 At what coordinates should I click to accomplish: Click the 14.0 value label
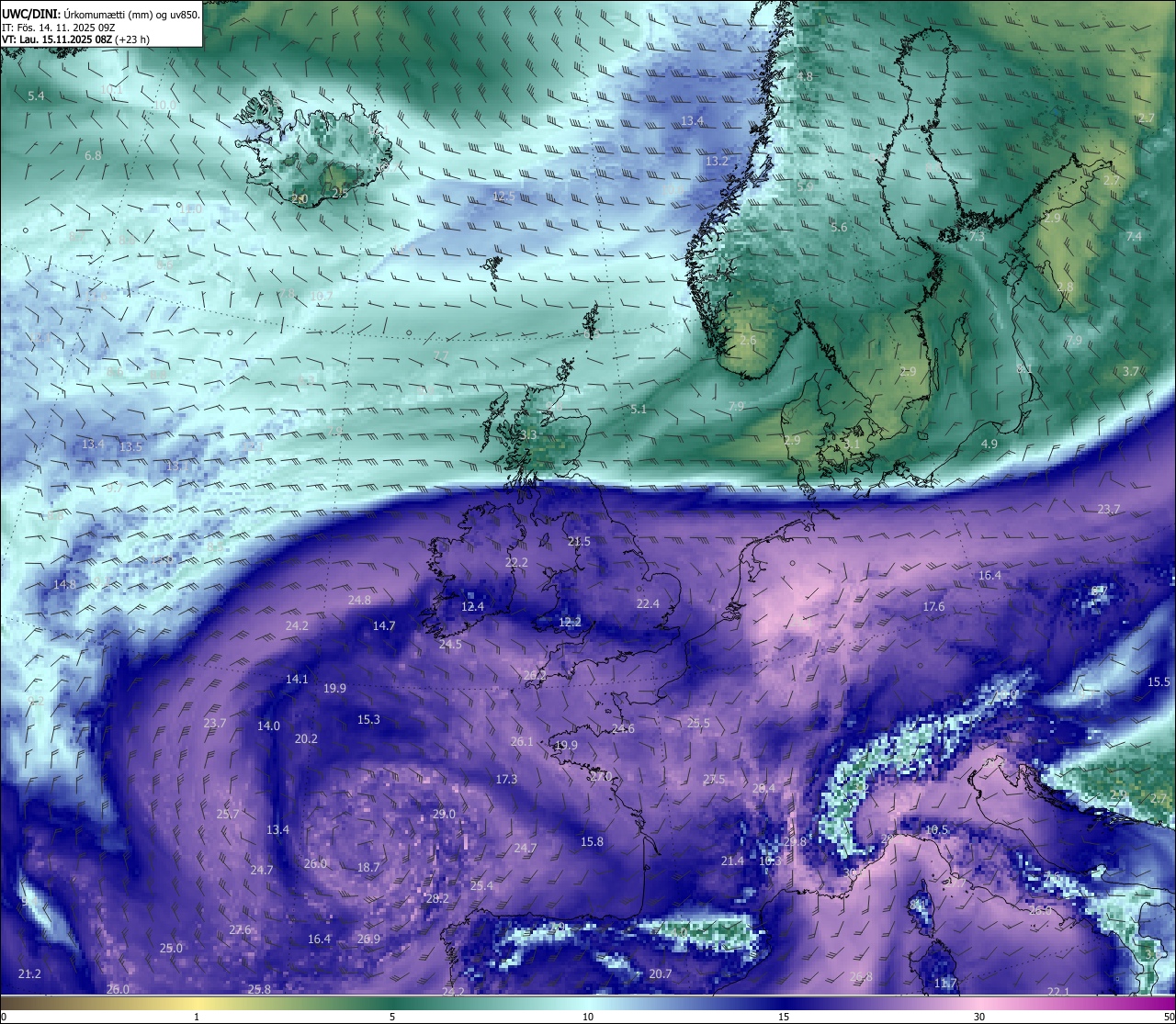(x=268, y=726)
